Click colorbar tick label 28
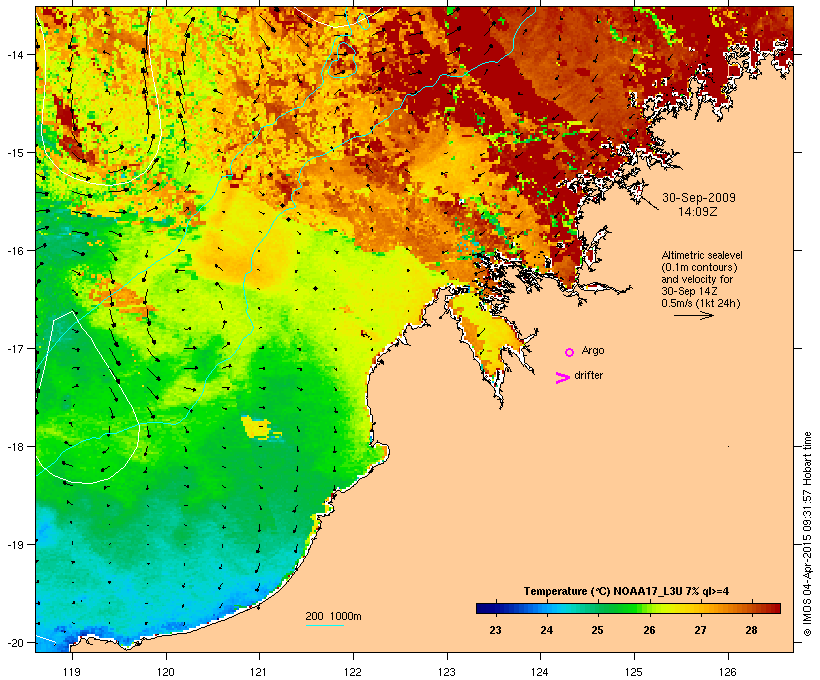This screenshot has width=820, height=680. click(751, 630)
